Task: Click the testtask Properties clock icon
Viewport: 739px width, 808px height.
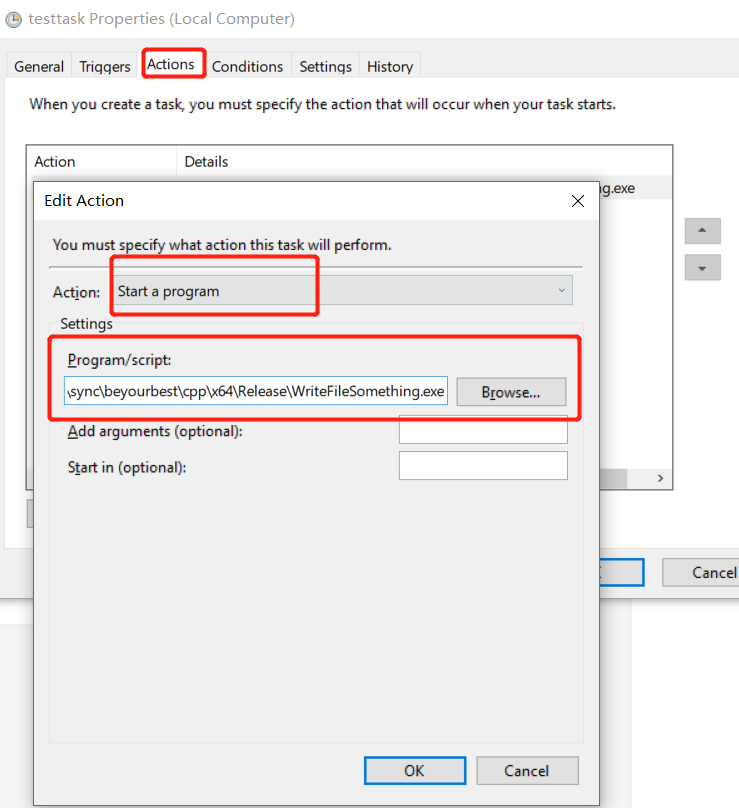Action: click(x=14, y=20)
